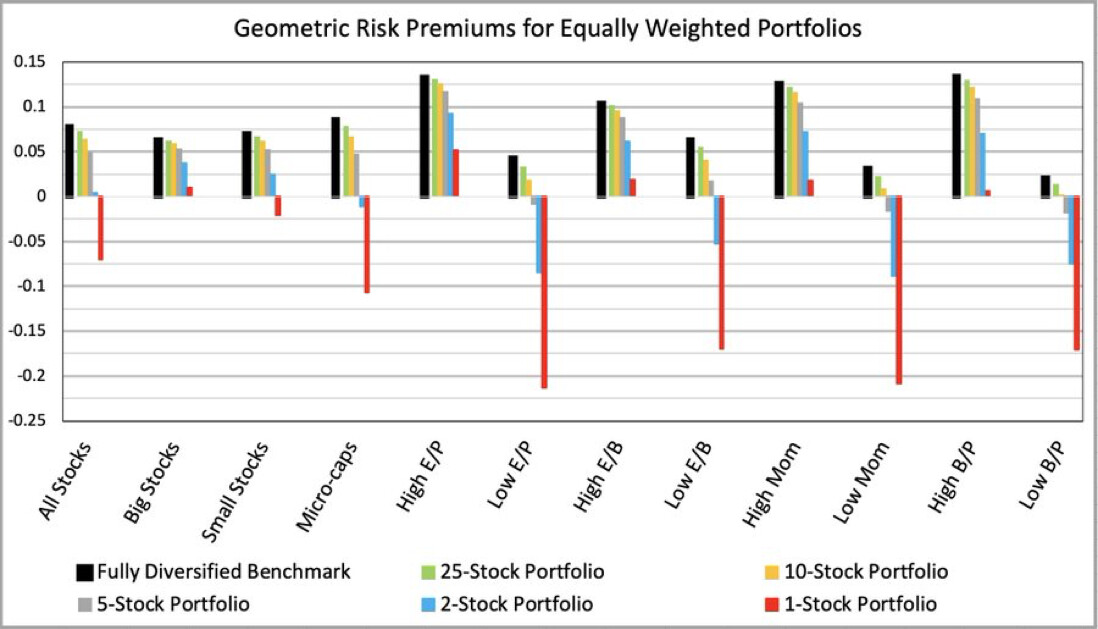Click the red 1-Stock bar for Low E/B
Screen dimensions: 1098x629
pos(721,272)
